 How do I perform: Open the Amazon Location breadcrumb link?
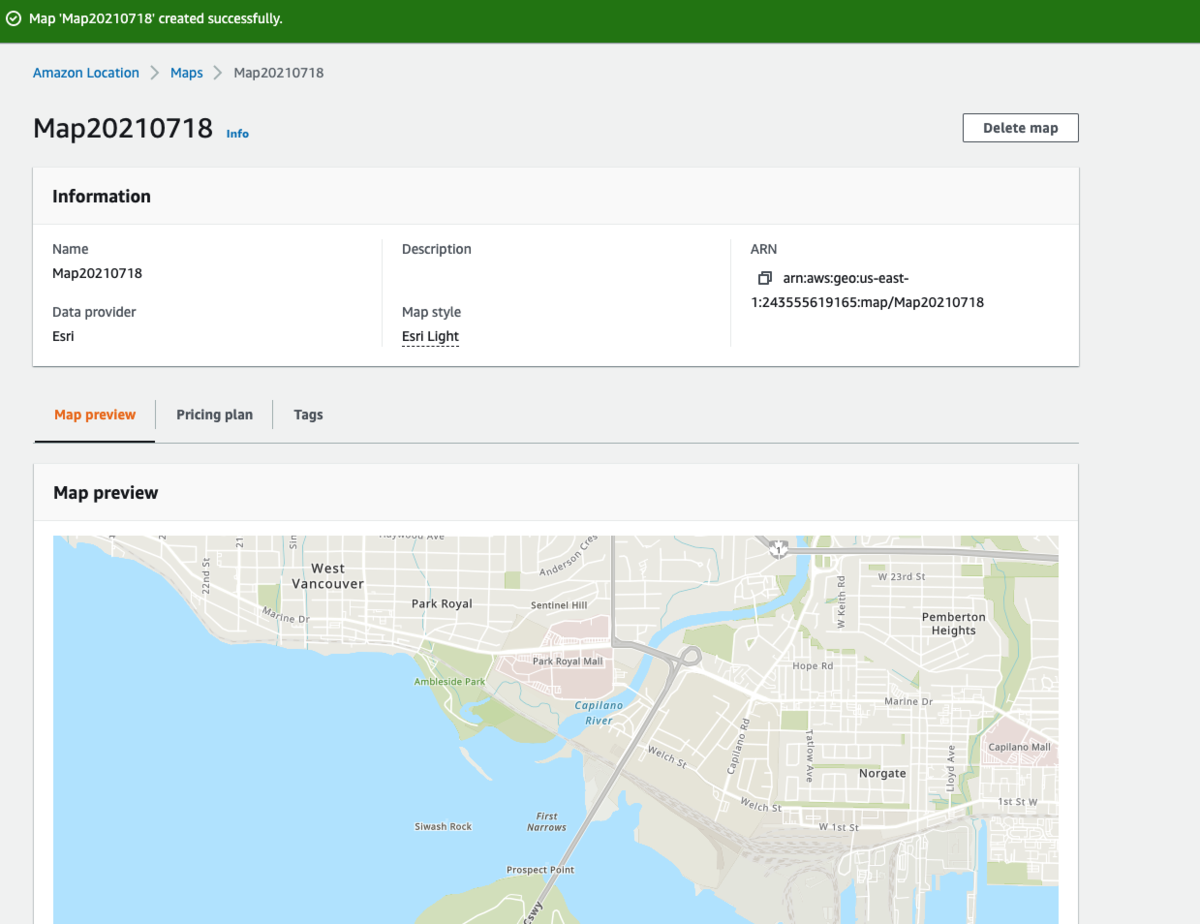(86, 73)
